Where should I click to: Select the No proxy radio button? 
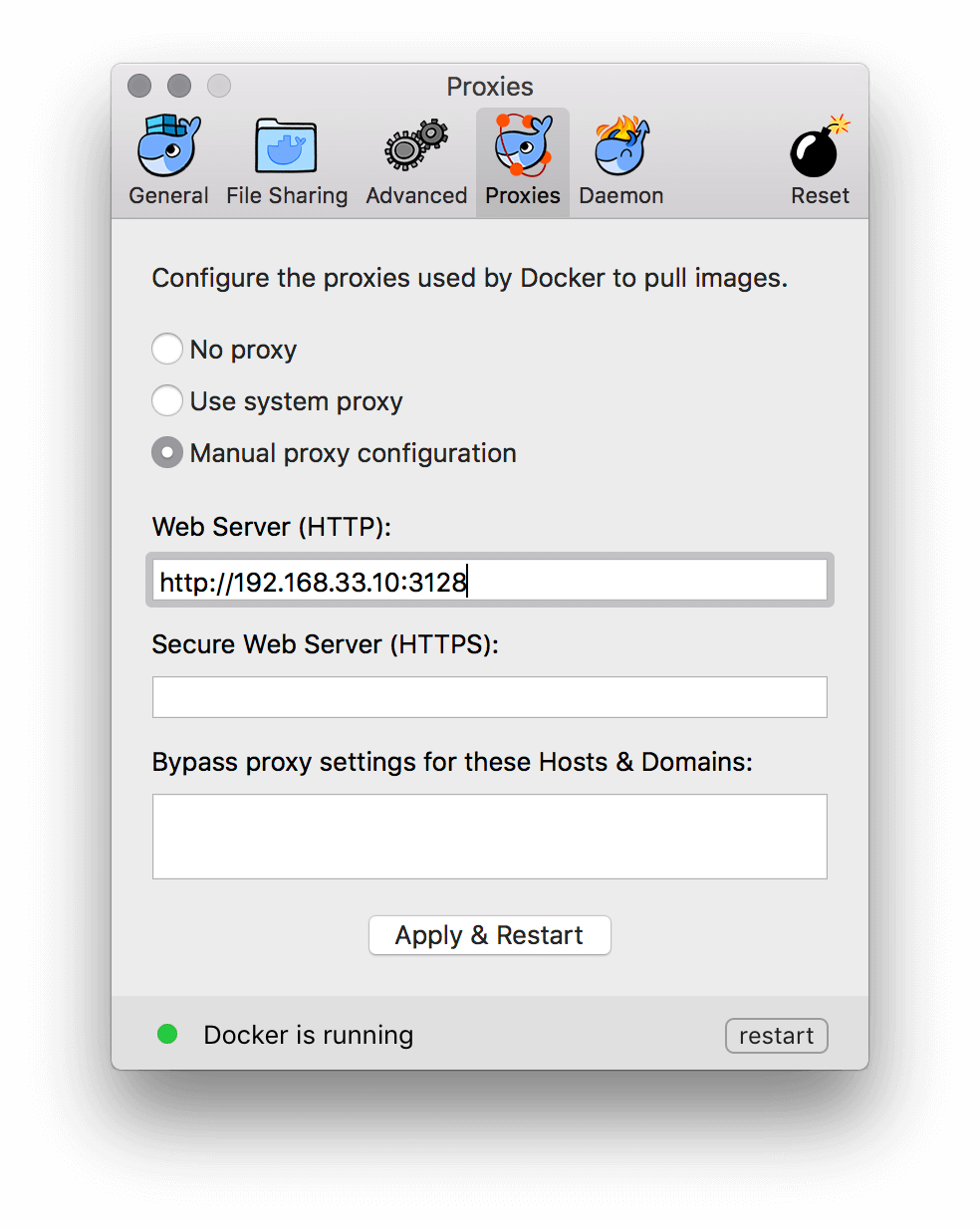167,349
